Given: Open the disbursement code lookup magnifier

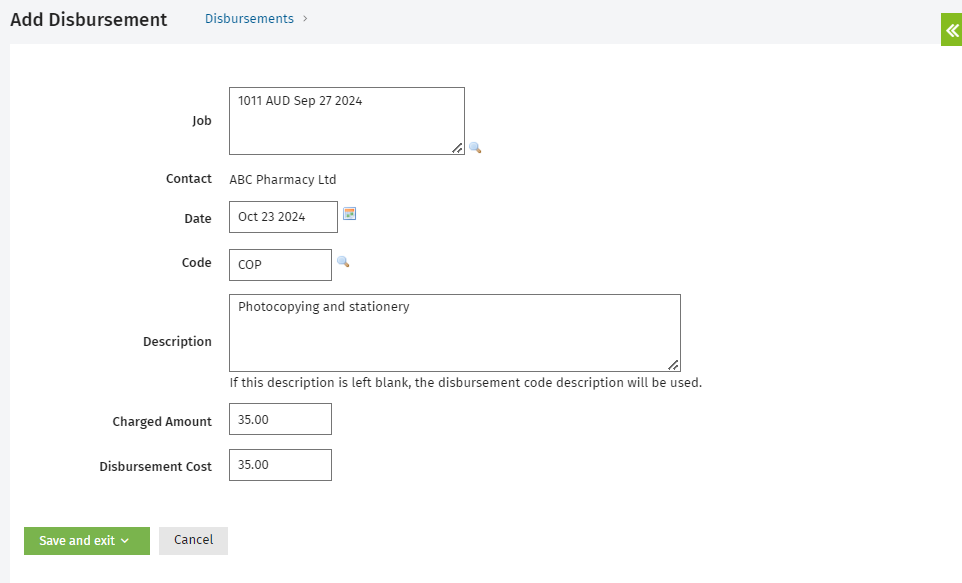Looking at the screenshot, I should pos(343,261).
